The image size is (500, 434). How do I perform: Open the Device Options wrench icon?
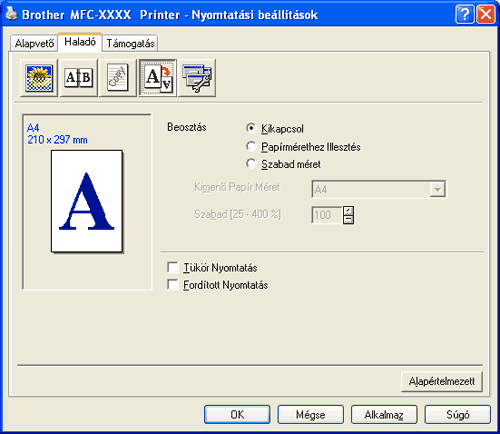pos(197,78)
